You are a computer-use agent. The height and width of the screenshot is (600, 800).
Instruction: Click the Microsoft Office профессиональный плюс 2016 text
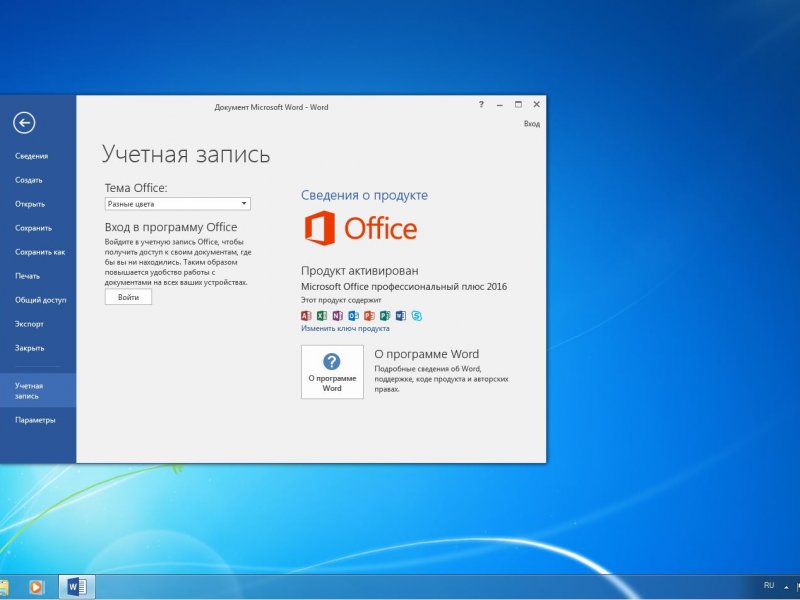click(404, 287)
